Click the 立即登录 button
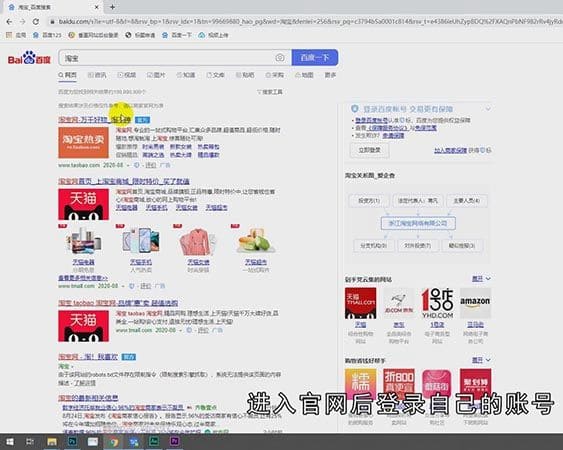 coord(369,150)
